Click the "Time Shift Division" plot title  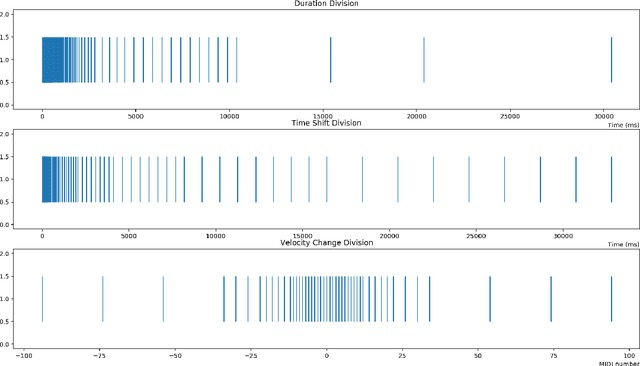click(x=326, y=123)
